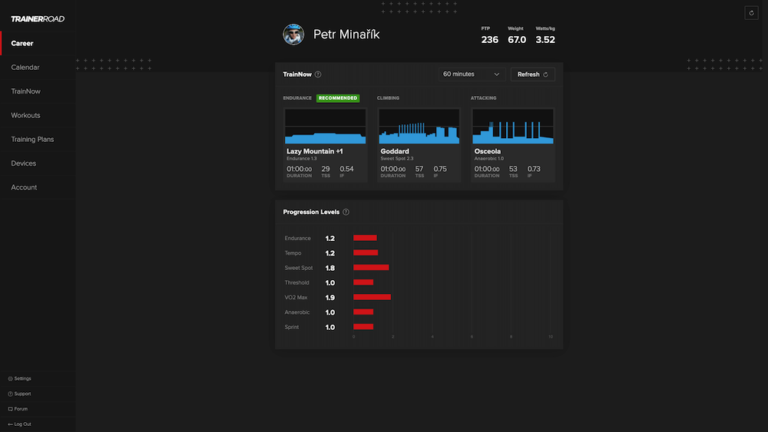Open the Workouts section in sidebar
The height and width of the screenshot is (432, 768).
26,115
